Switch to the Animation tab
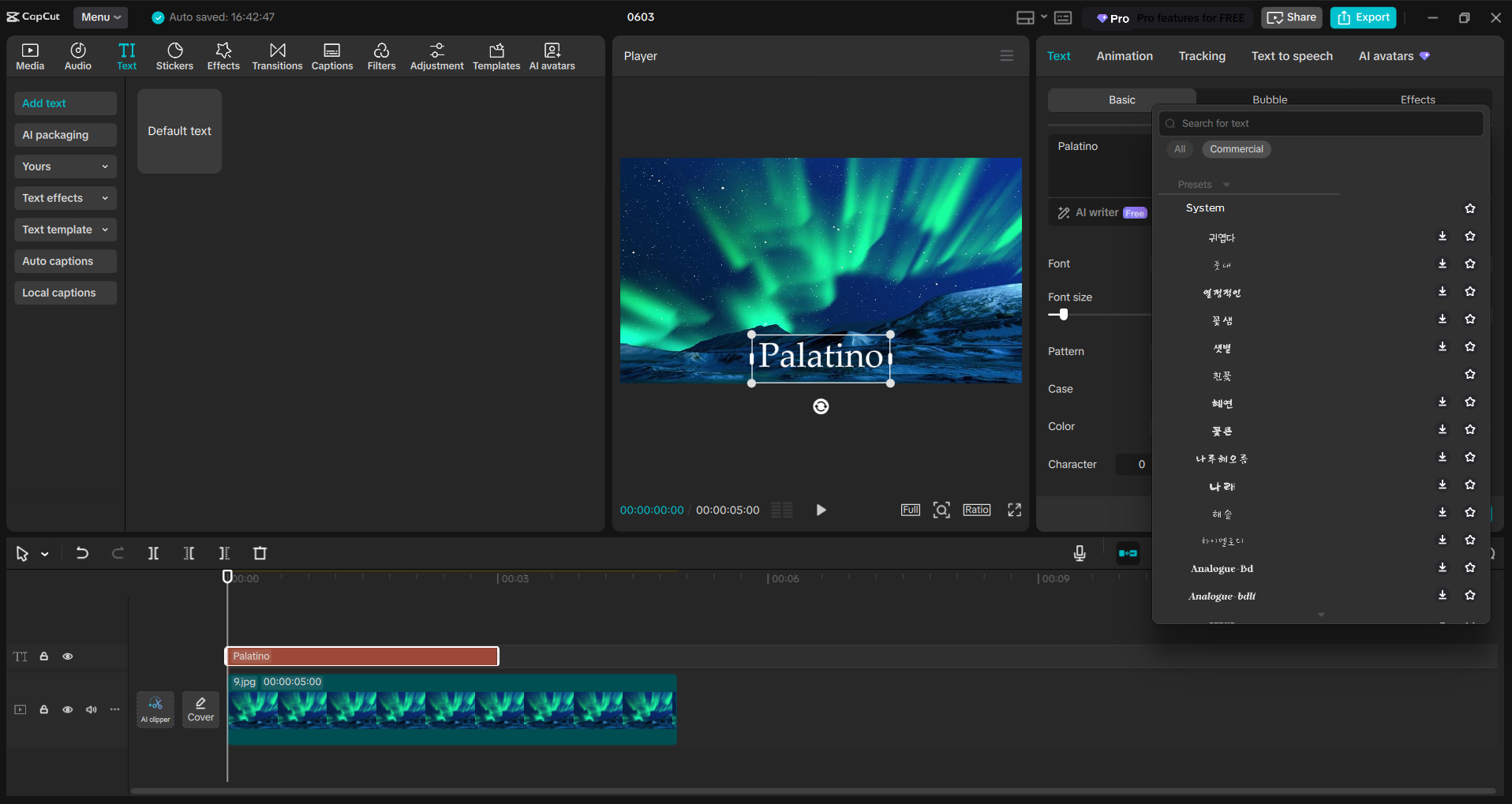 click(1124, 55)
